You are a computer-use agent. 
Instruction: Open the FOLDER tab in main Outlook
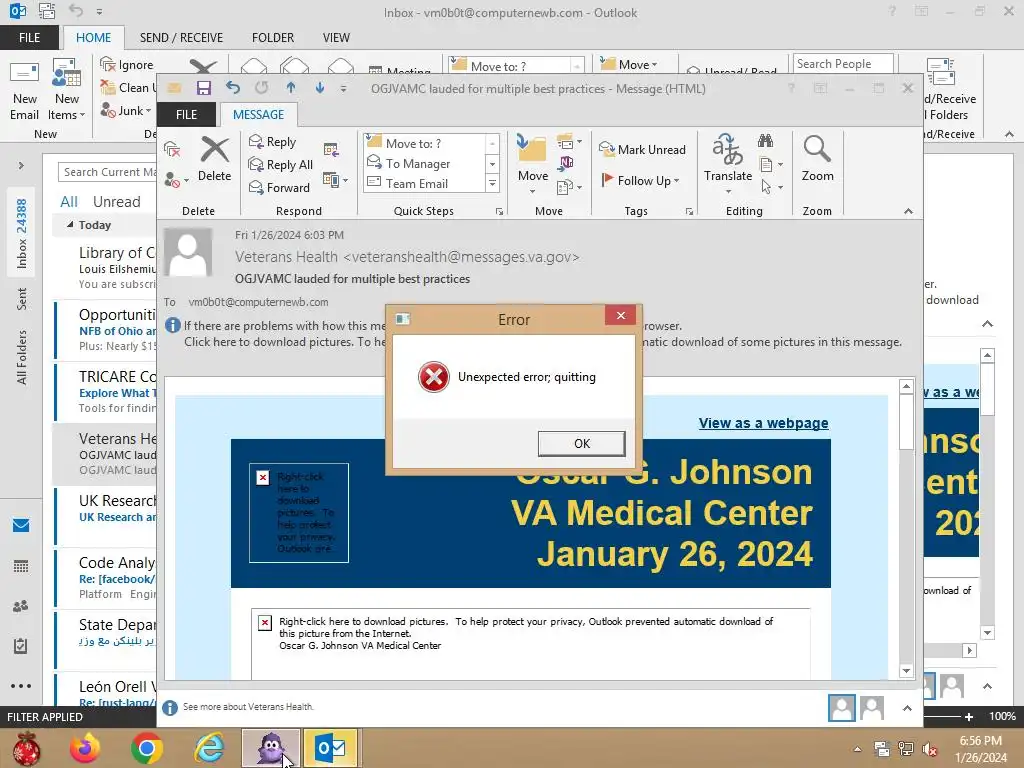coord(272,38)
